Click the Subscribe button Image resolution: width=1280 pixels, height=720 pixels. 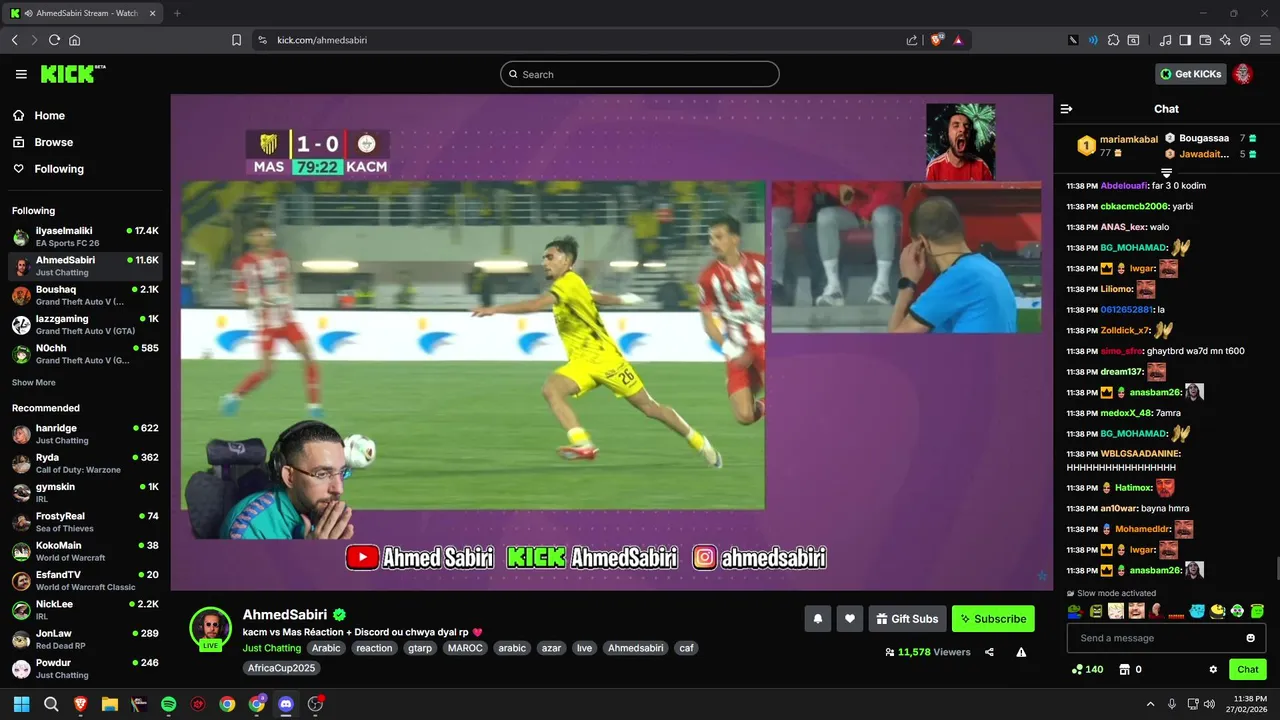coord(993,619)
